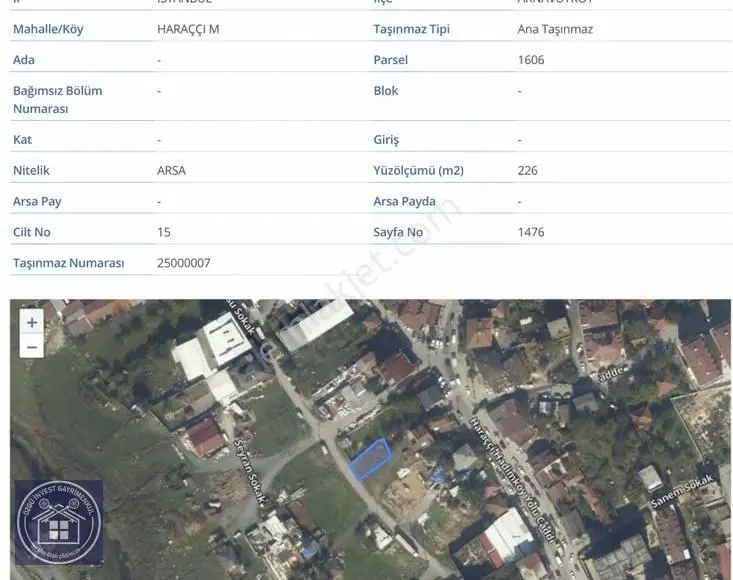
Task: Click the 'Nitelik' label
Action: [31, 171]
